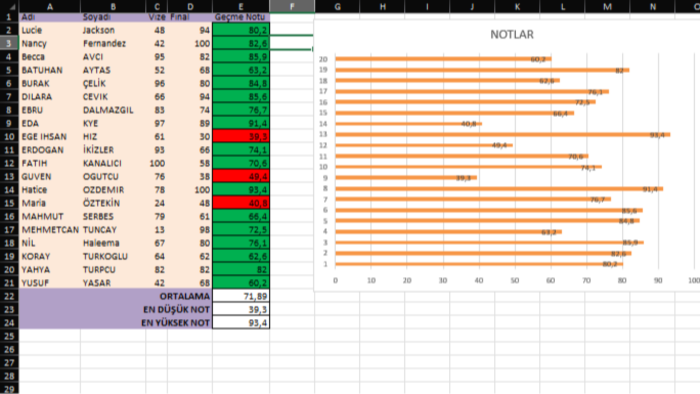
Task: Click the 'NOTLAR' chart title
Action: [512, 34]
